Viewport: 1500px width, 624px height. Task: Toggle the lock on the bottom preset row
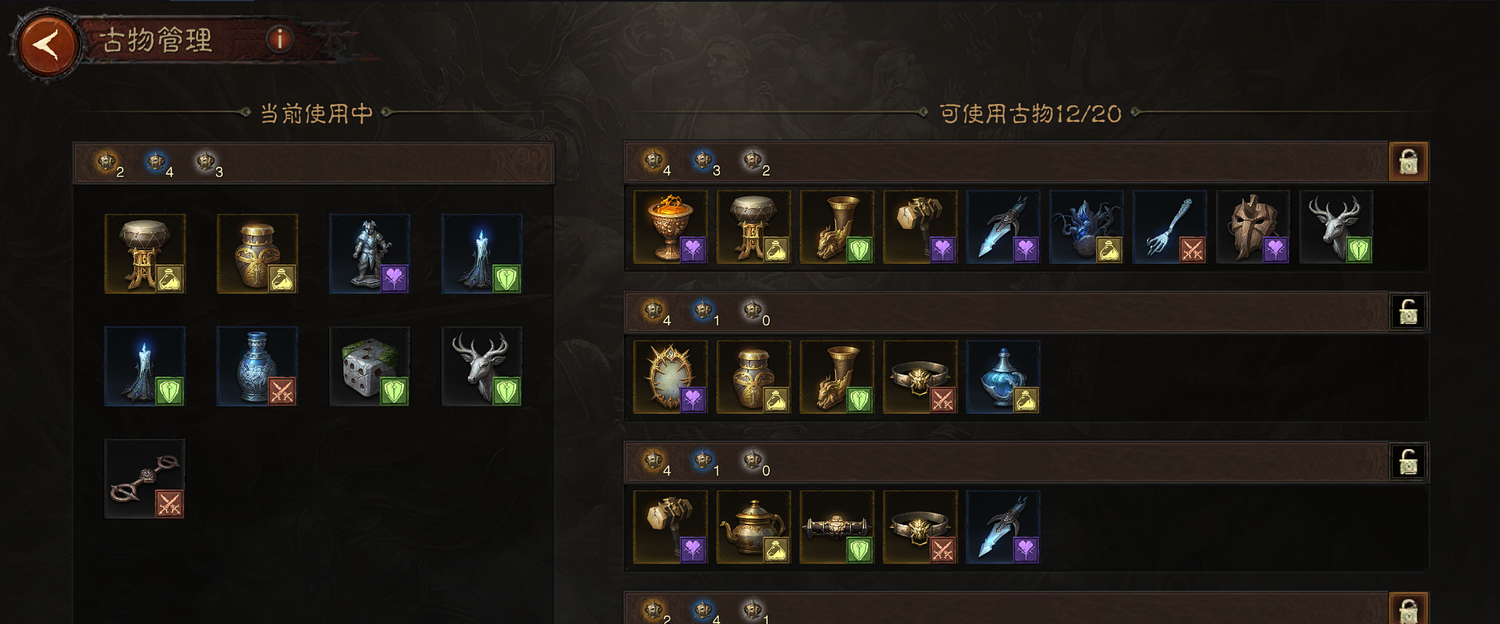pyautogui.click(x=1409, y=608)
